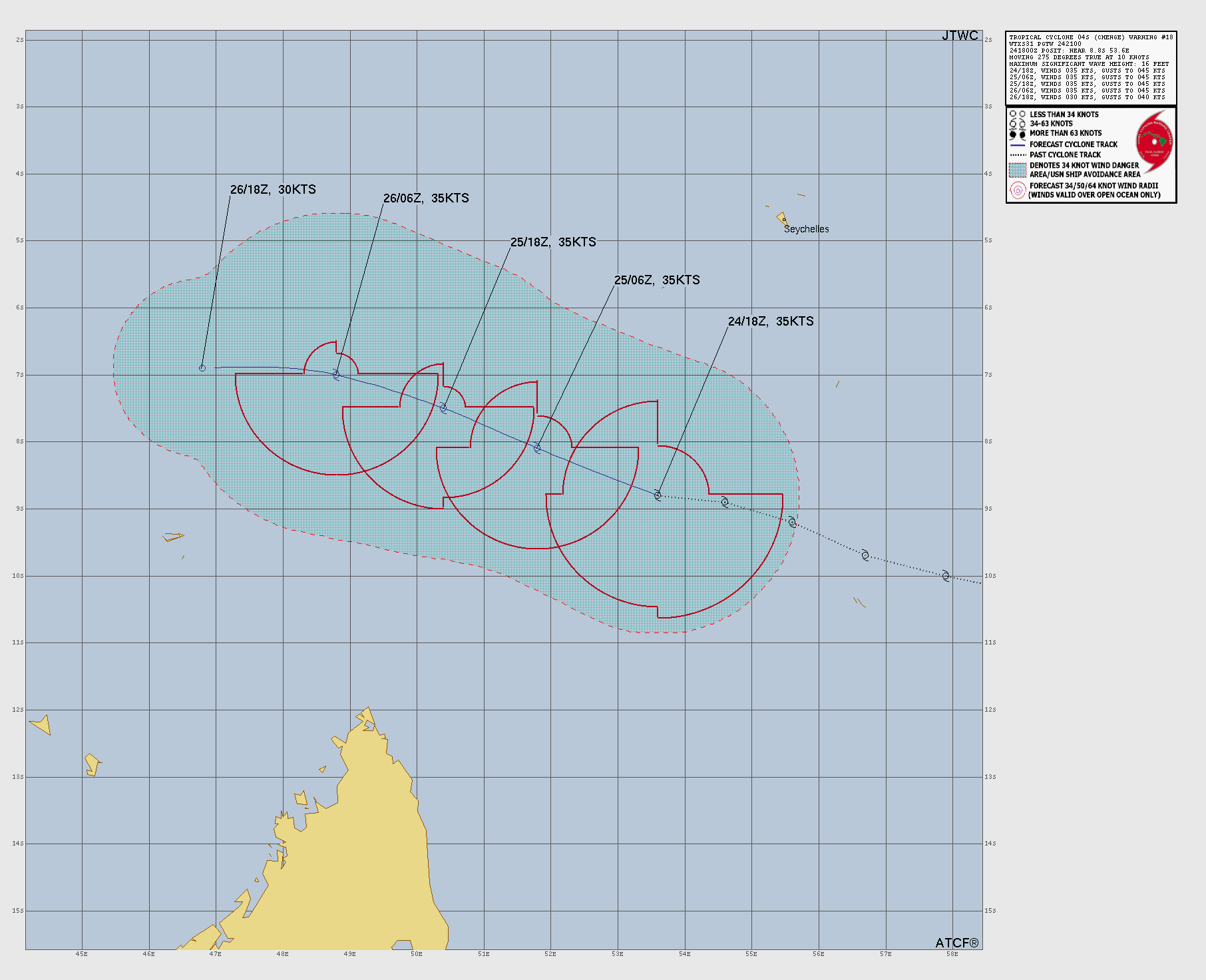Click the "Forecast Cyclone Track" legend entry

point(1073,144)
